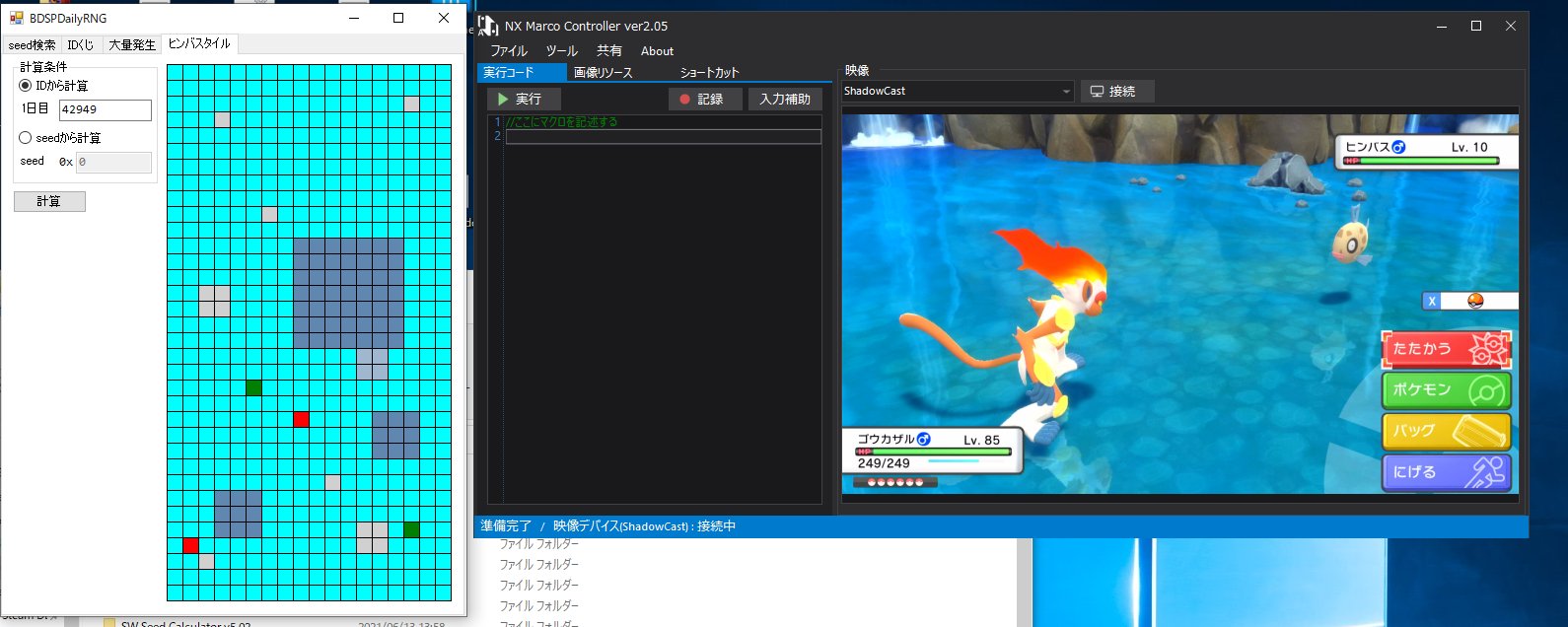The width and height of the screenshot is (1568, 627).
Task: Click line 2 in the macro editor
Action: [x=663, y=136]
